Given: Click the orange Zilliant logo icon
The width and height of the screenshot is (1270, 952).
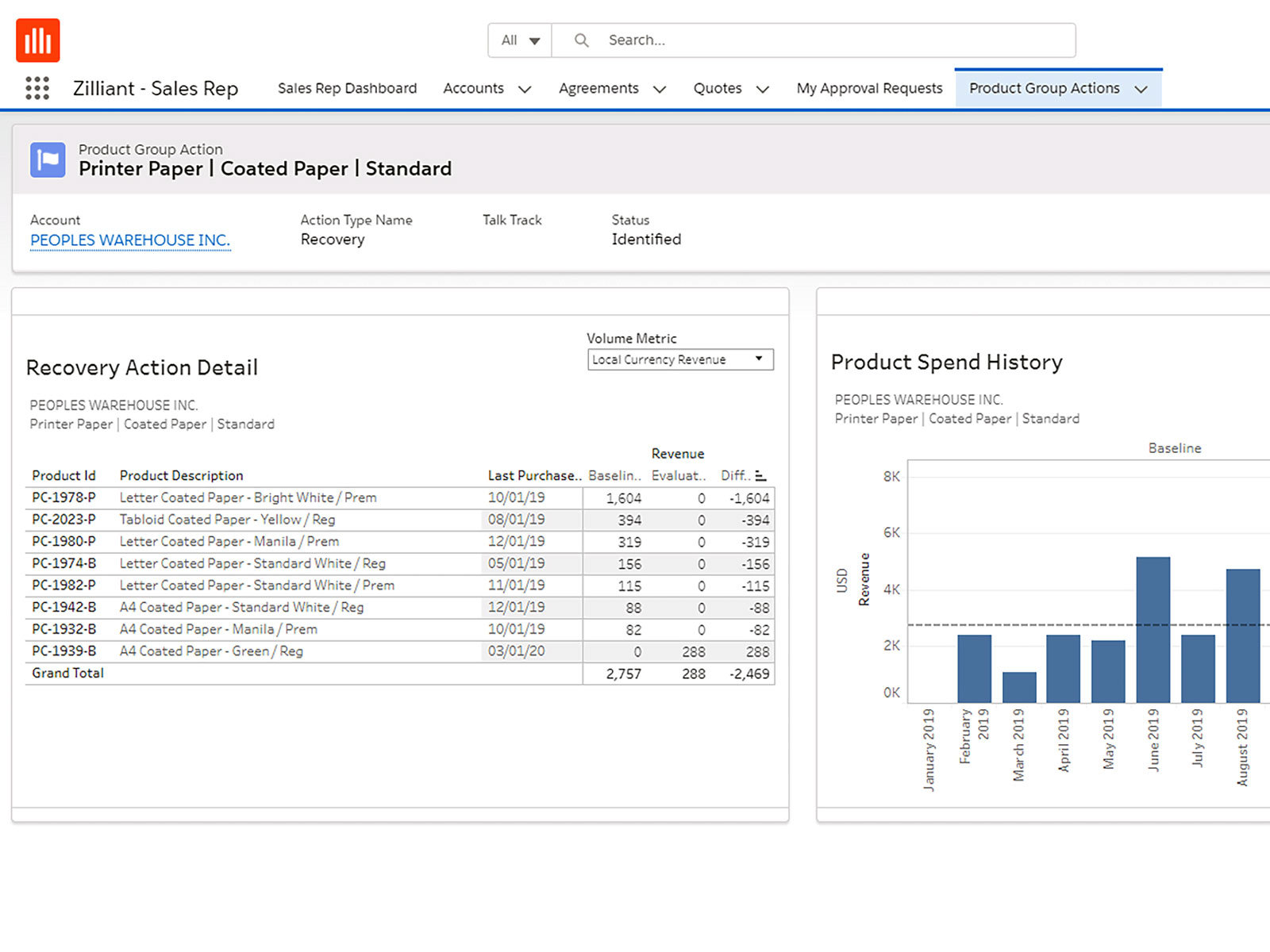Looking at the screenshot, I should [38, 40].
